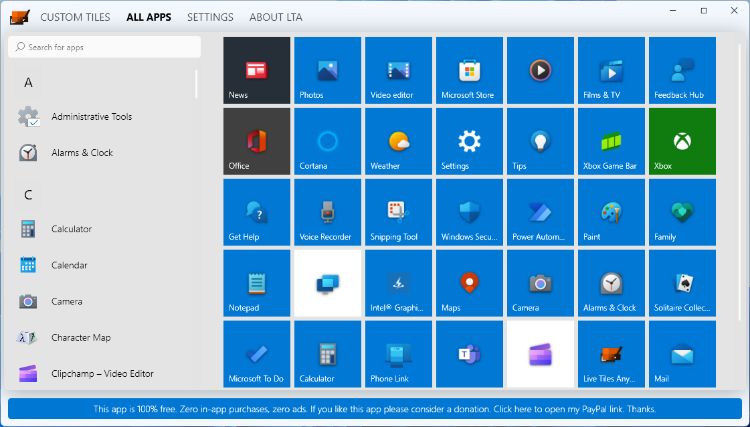Click the Calculator tile in grid
The height and width of the screenshot is (427, 750).
[327, 354]
